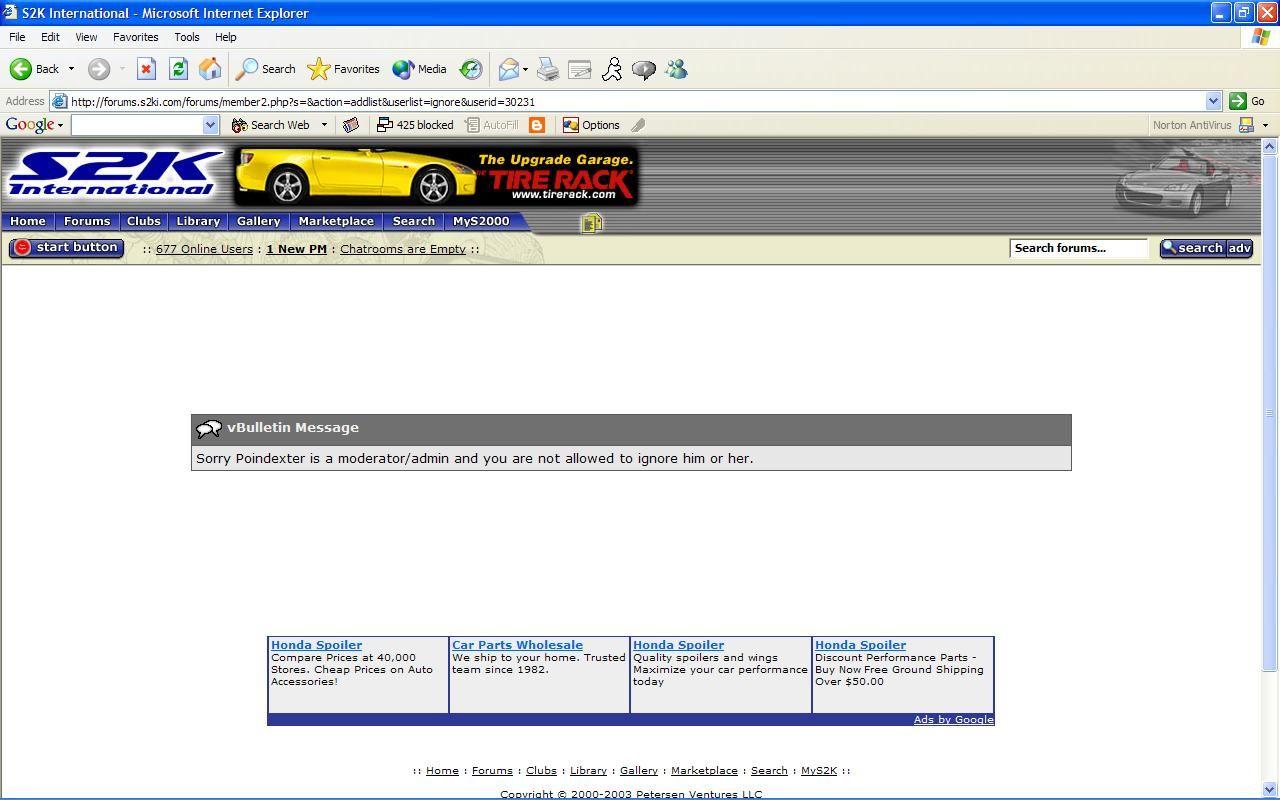Open the Mail toolbar icon

(509, 69)
